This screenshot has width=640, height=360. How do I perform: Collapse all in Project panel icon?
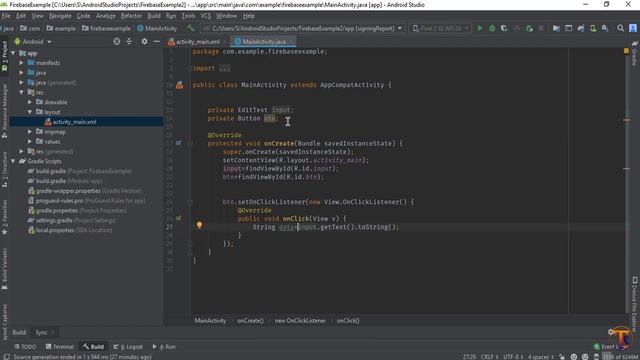(129, 41)
